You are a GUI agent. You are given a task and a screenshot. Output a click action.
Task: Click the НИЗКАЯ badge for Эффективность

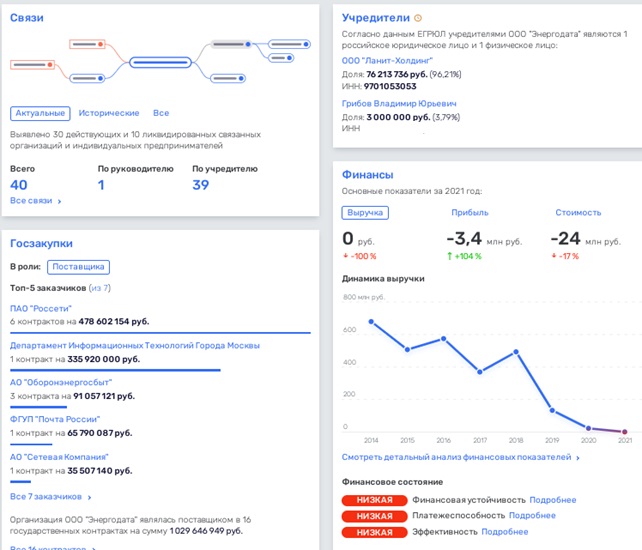point(375,532)
